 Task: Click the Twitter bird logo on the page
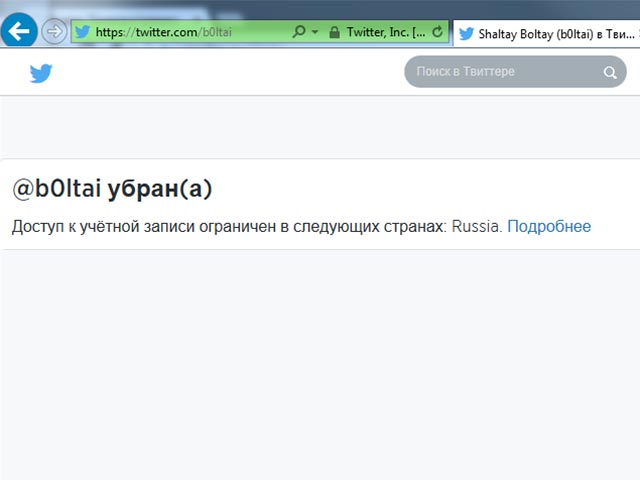click(41, 73)
